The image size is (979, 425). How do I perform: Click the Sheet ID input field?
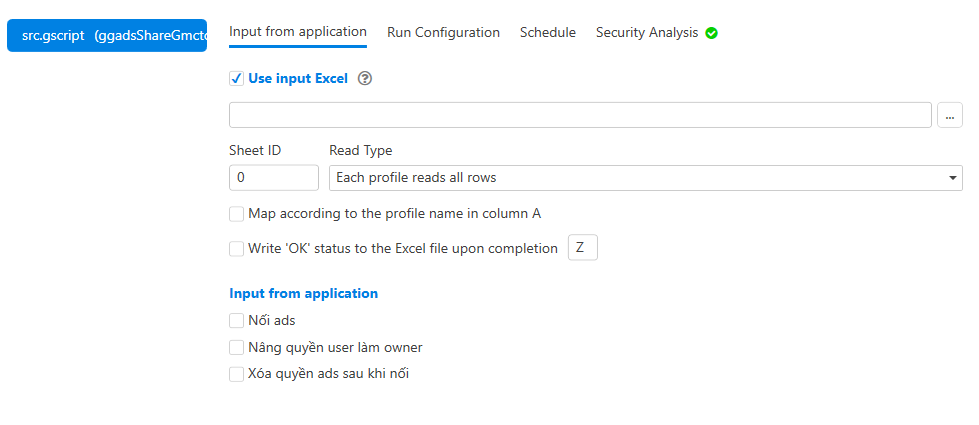[274, 178]
